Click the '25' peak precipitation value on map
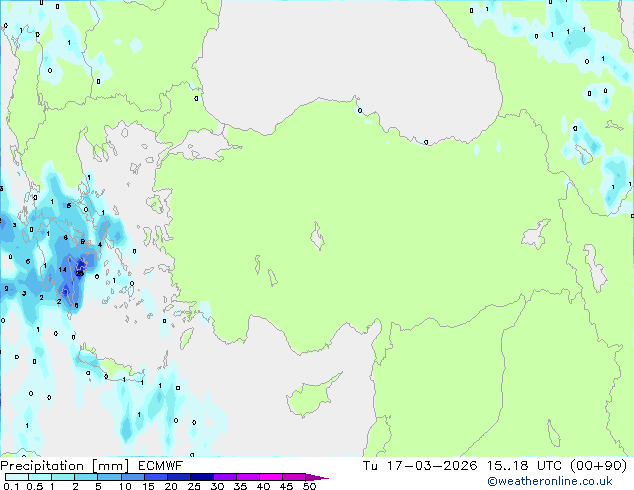 point(80,274)
